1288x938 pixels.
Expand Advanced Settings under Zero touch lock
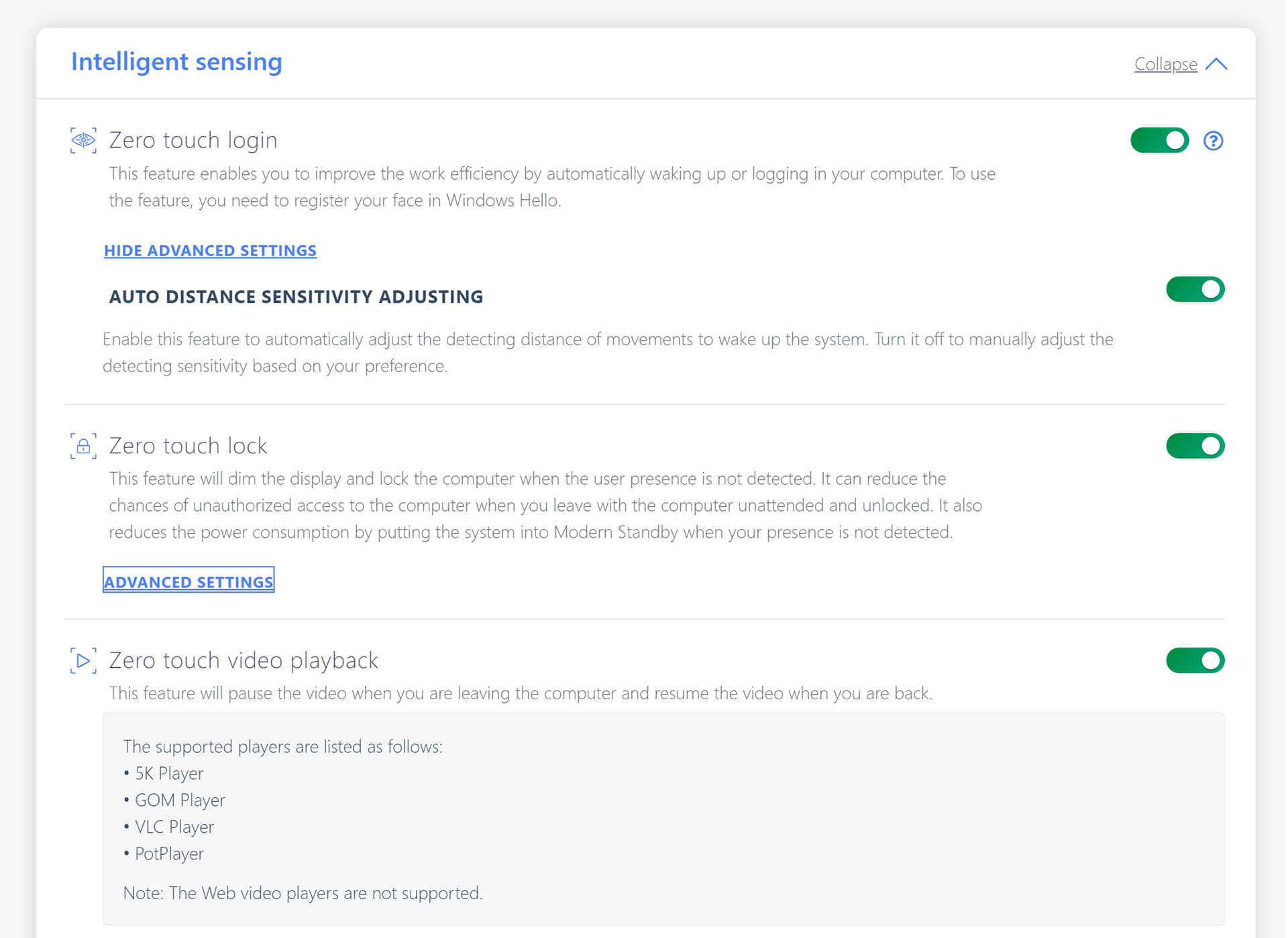coord(189,581)
